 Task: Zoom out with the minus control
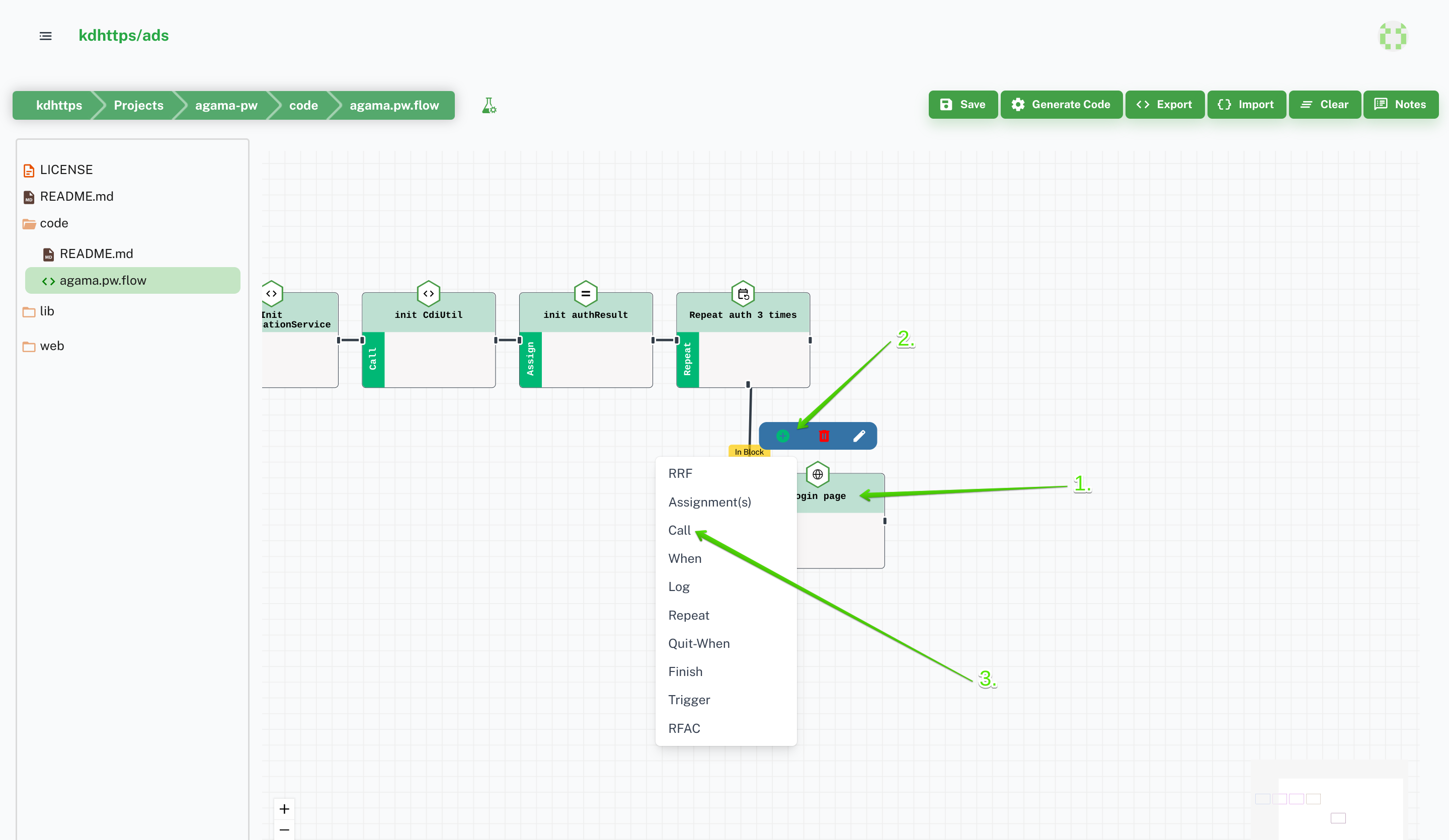[284, 829]
